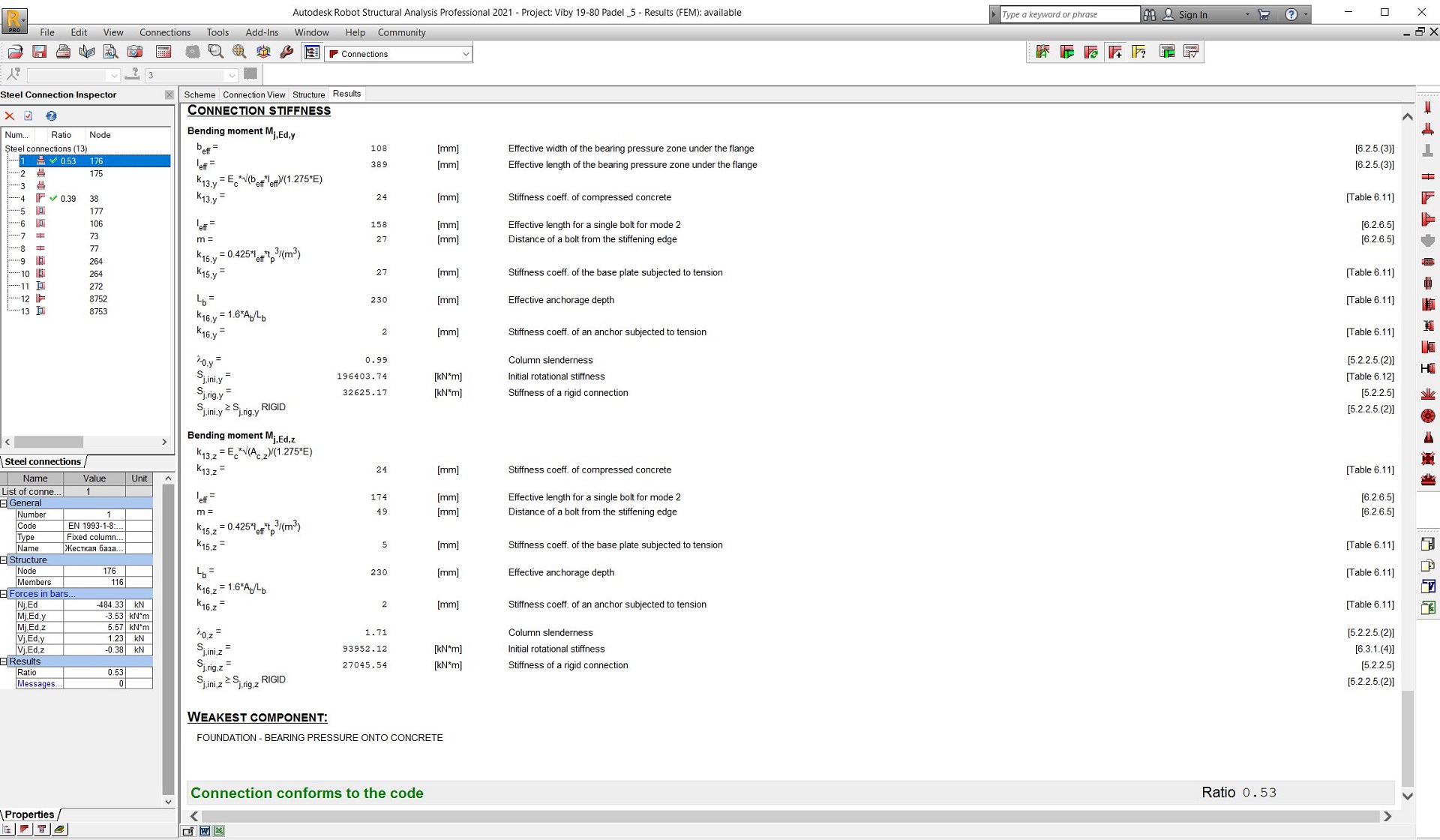This screenshot has width=1440, height=840.
Task: Open the Sign In dropdown arrow
Action: 1247,14
